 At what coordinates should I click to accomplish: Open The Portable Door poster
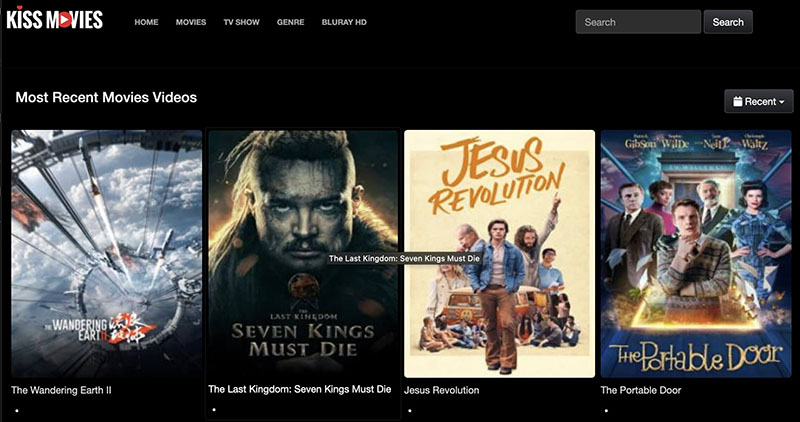pos(695,252)
